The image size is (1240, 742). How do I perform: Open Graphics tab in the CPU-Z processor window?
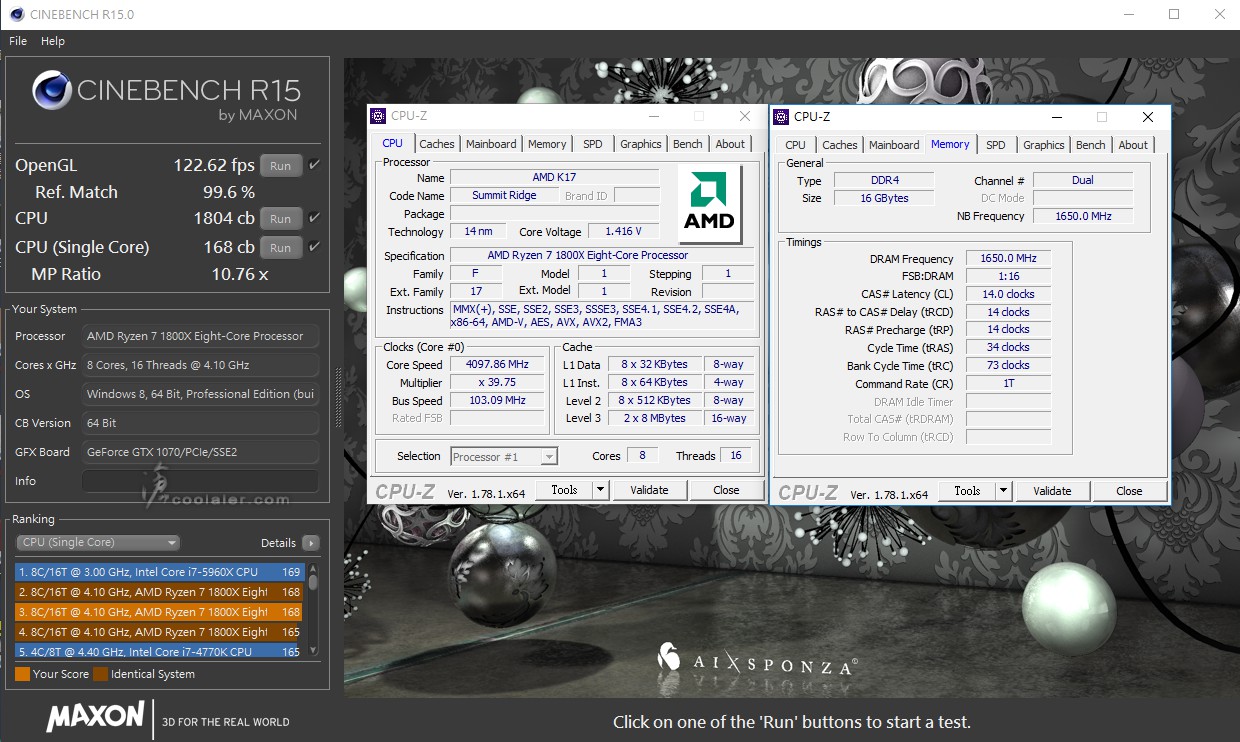(641, 144)
